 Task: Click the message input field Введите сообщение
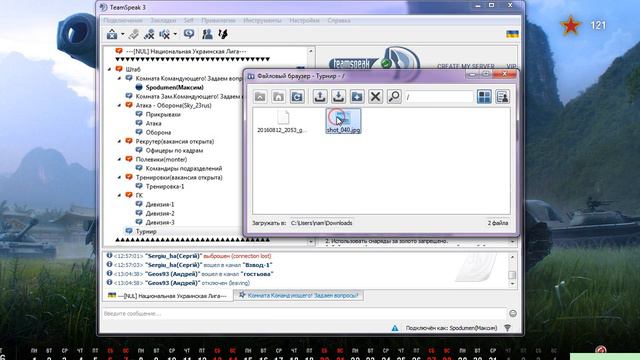point(304,313)
